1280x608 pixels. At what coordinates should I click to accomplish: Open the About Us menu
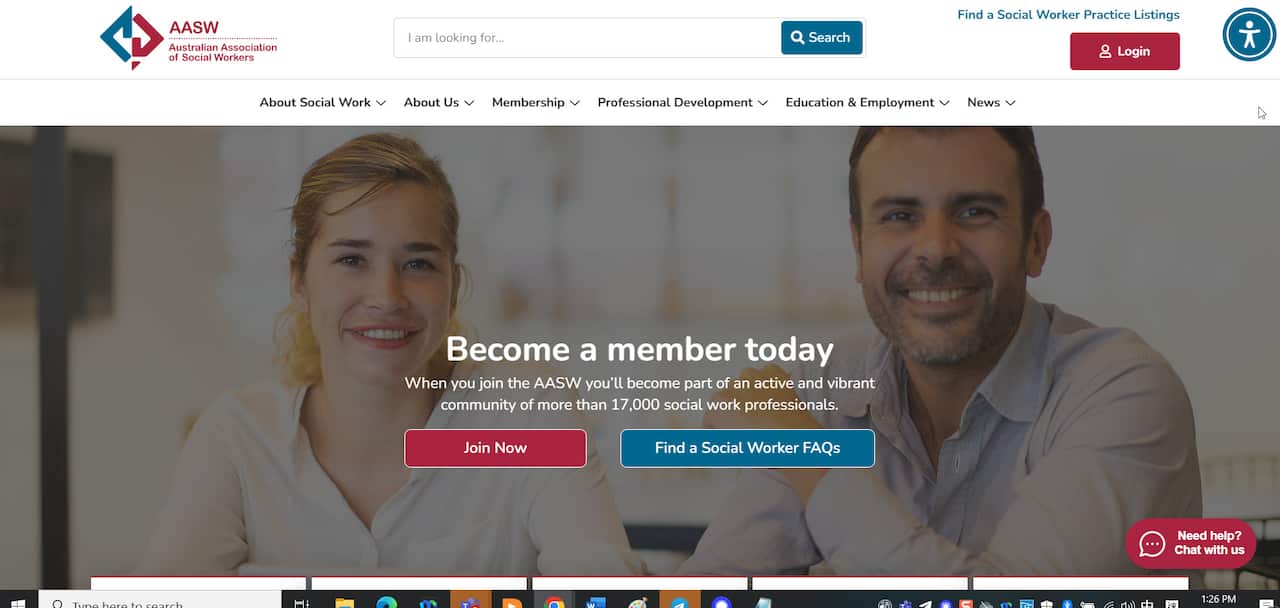pyautogui.click(x=439, y=102)
